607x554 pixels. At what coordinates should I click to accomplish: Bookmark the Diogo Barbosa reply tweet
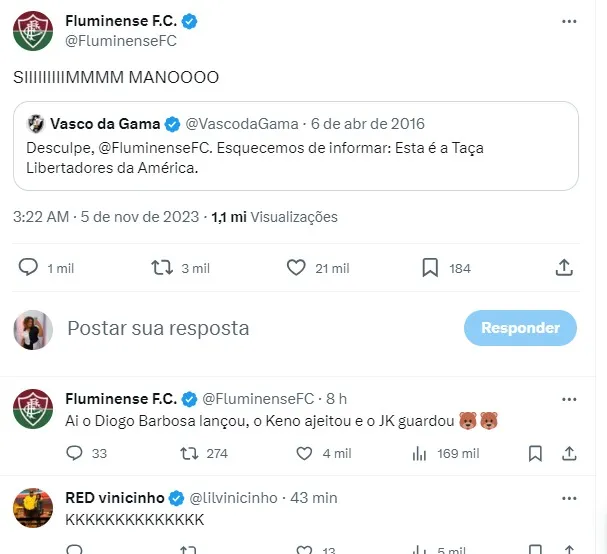[536, 453]
